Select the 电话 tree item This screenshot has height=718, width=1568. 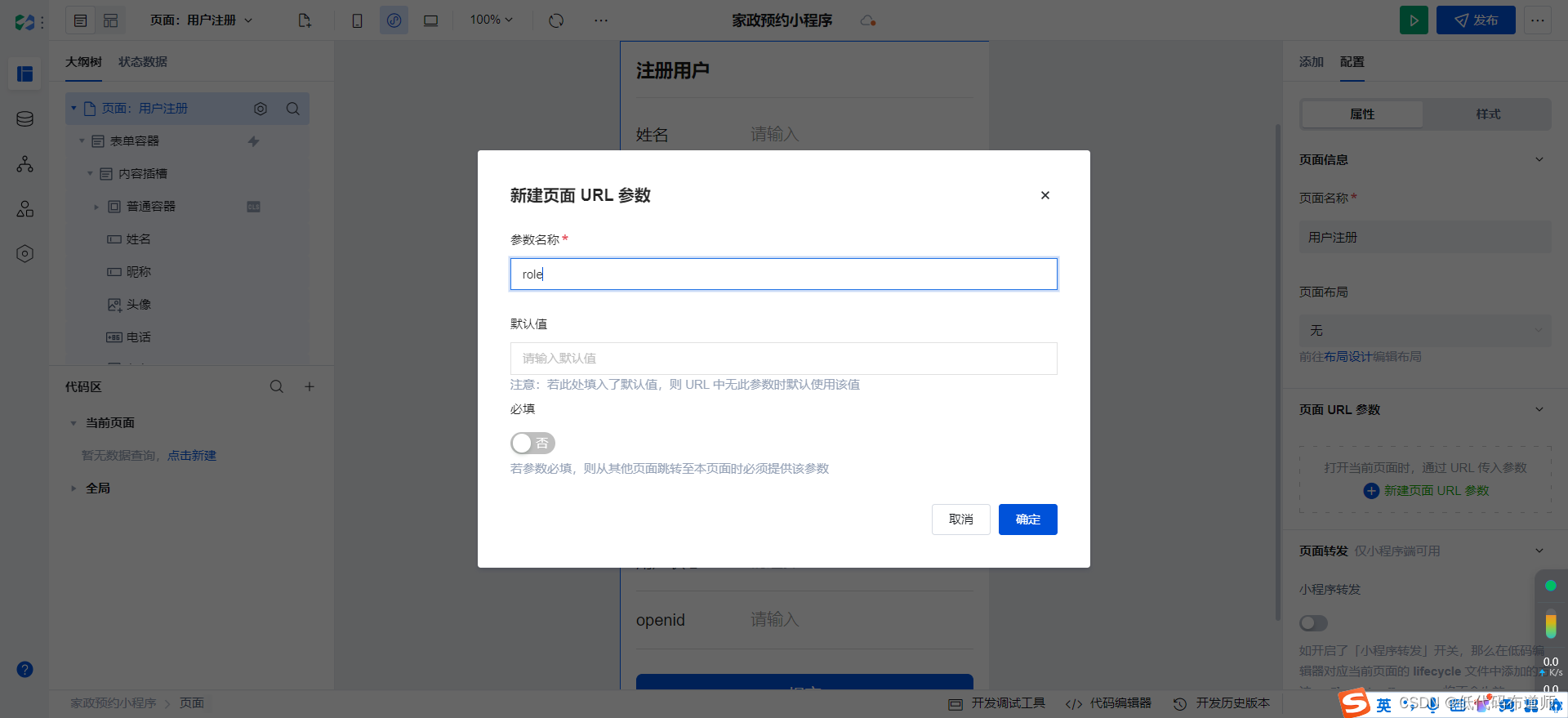point(139,337)
